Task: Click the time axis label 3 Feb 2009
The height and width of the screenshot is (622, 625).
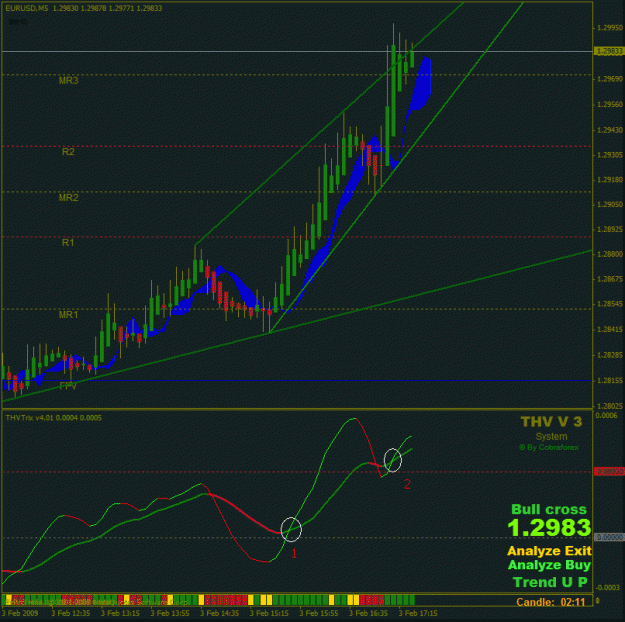Action: pos(20,613)
